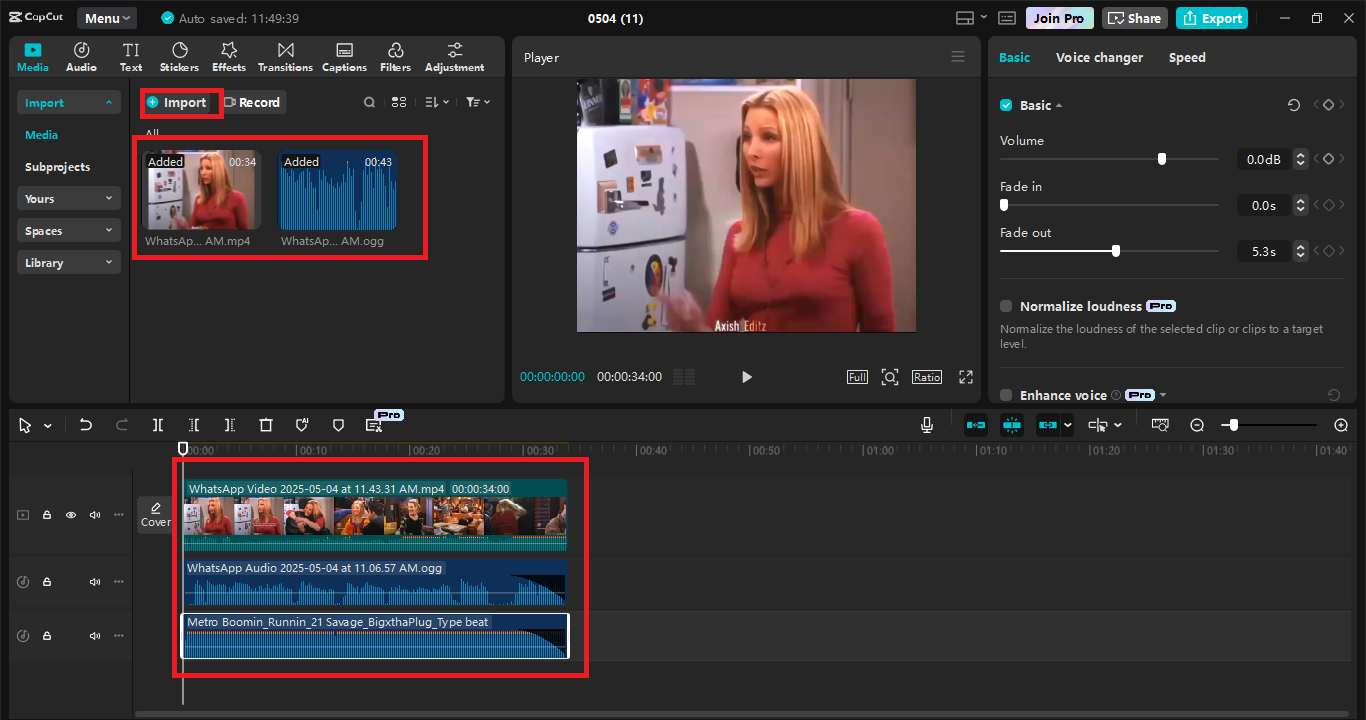The width and height of the screenshot is (1366, 720).
Task: Enable Enhance voice checkbox
Action: click(1006, 395)
